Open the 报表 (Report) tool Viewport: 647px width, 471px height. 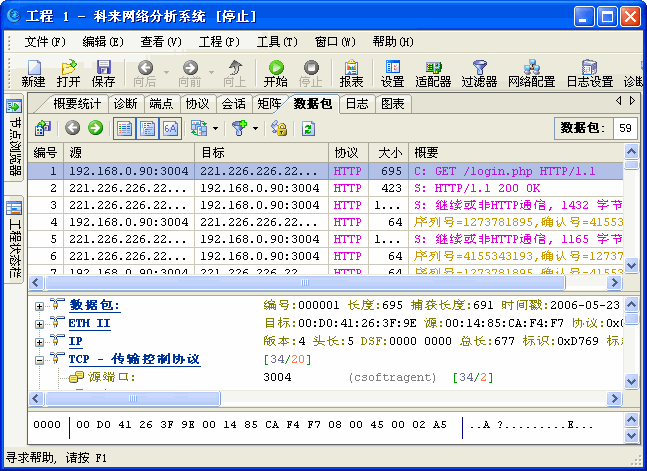[352, 73]
